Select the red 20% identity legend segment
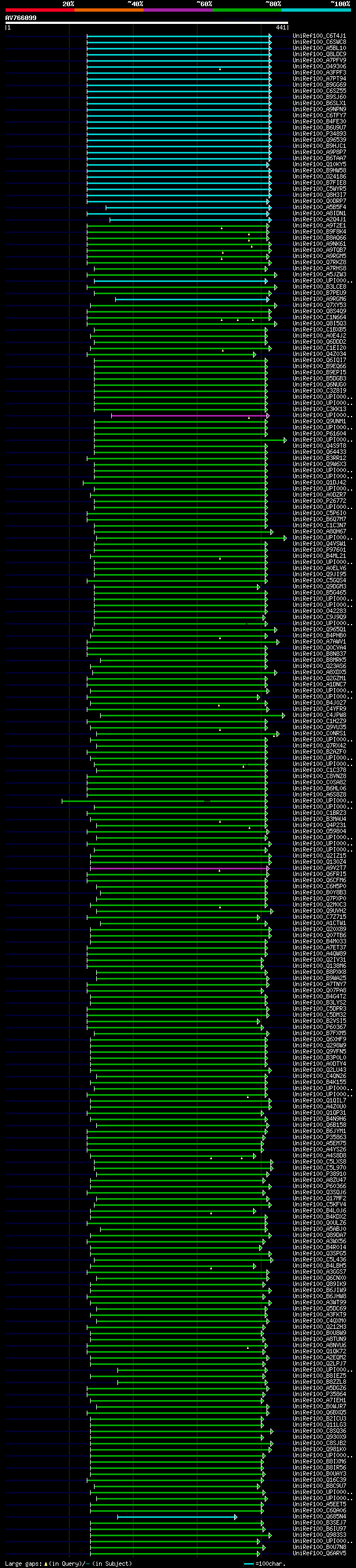356x1568 pixels. [39, 10]
